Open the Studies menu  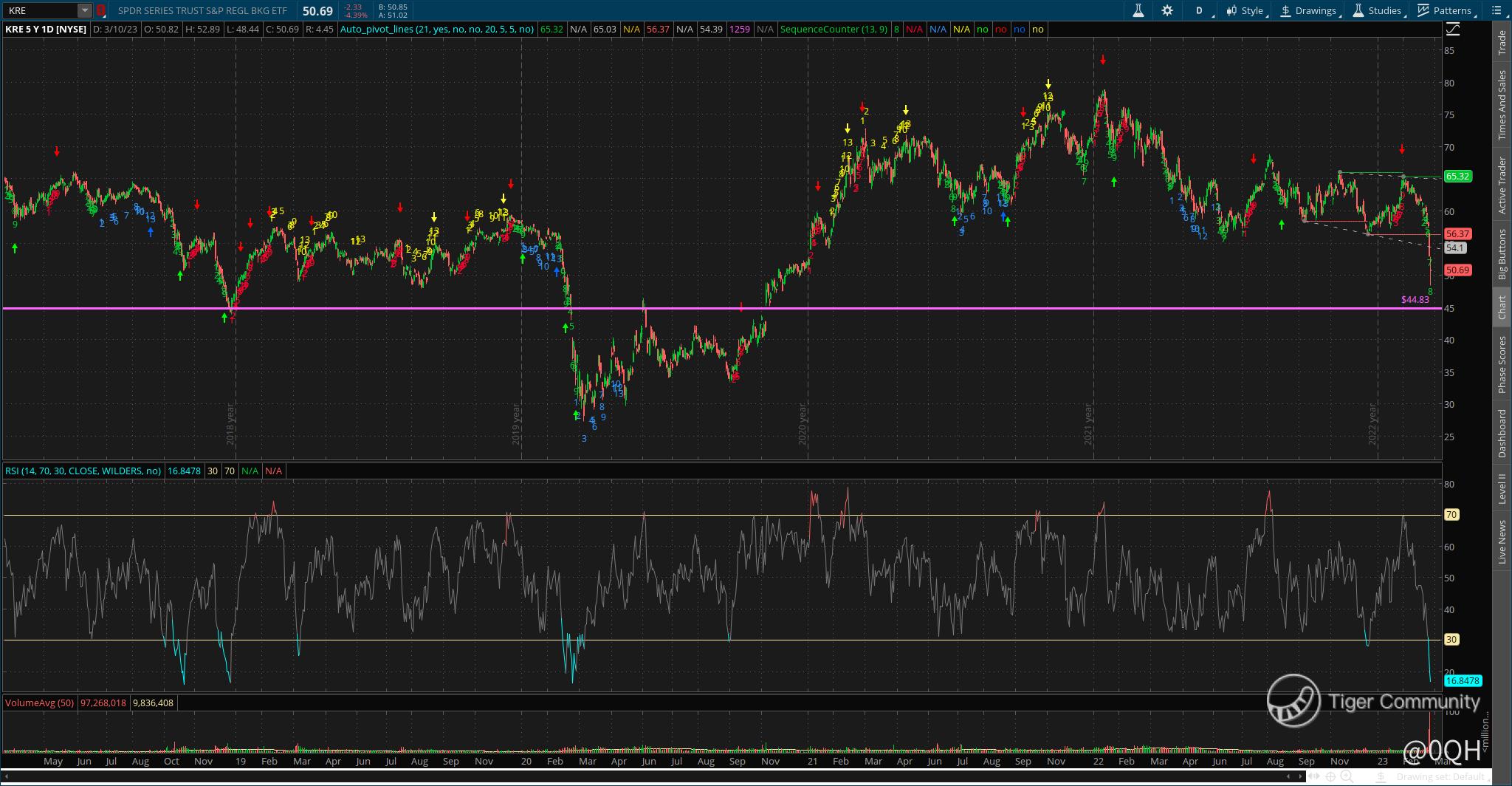point(1377,10)
